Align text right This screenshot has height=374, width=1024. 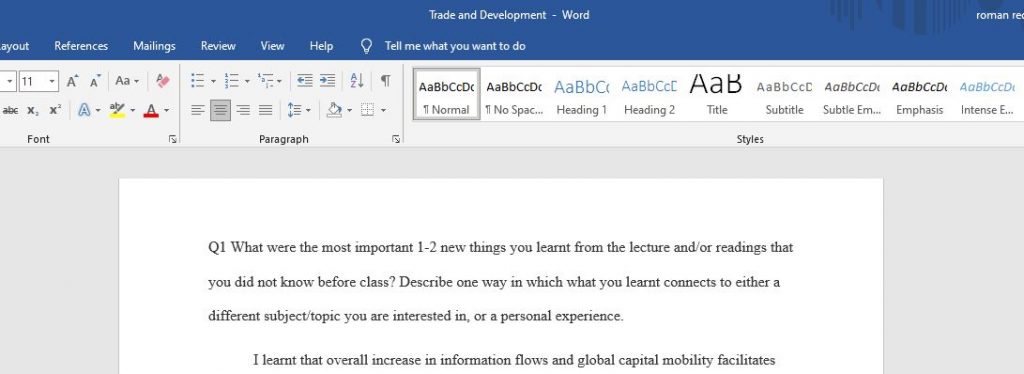coord(243,110)
